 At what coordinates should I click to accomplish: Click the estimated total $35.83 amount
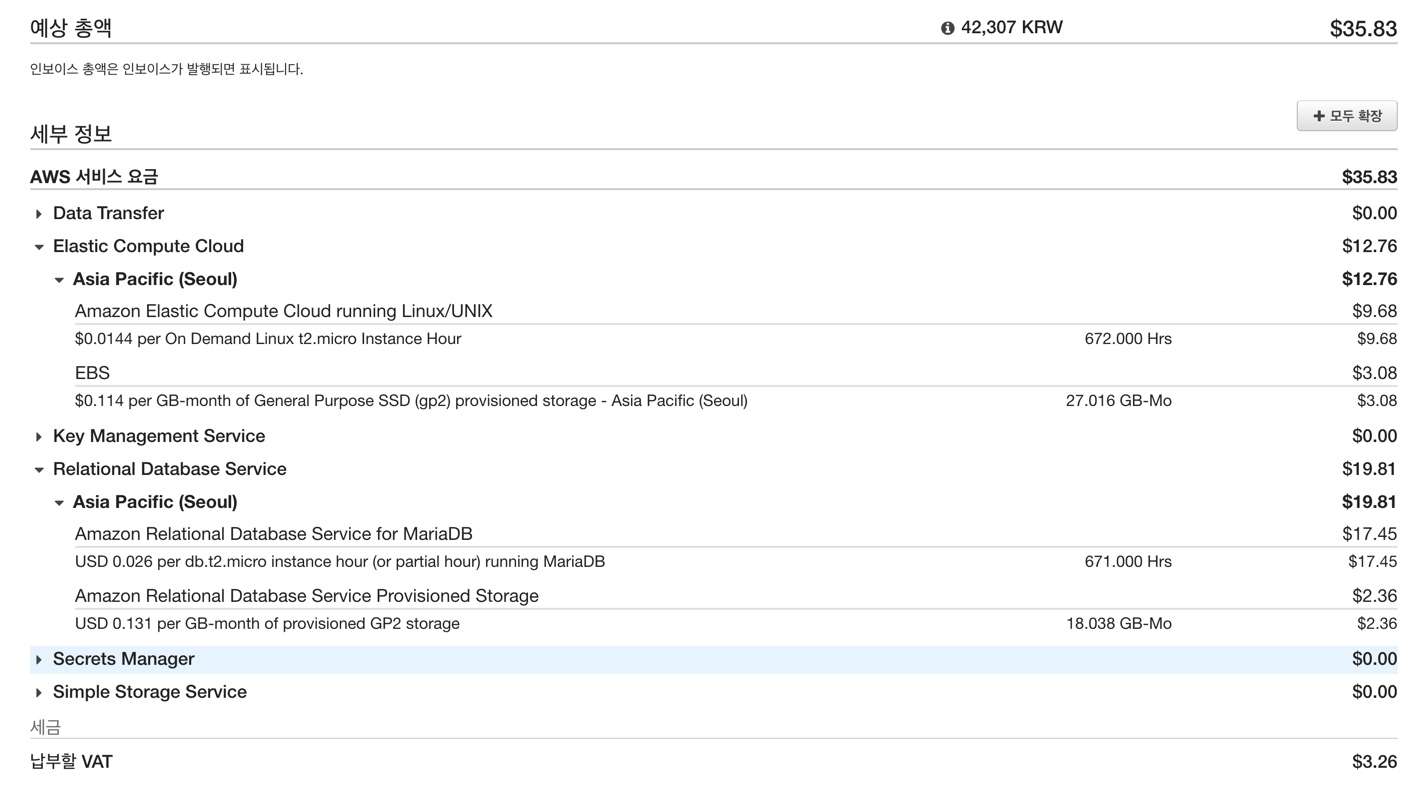point(1362,29)
